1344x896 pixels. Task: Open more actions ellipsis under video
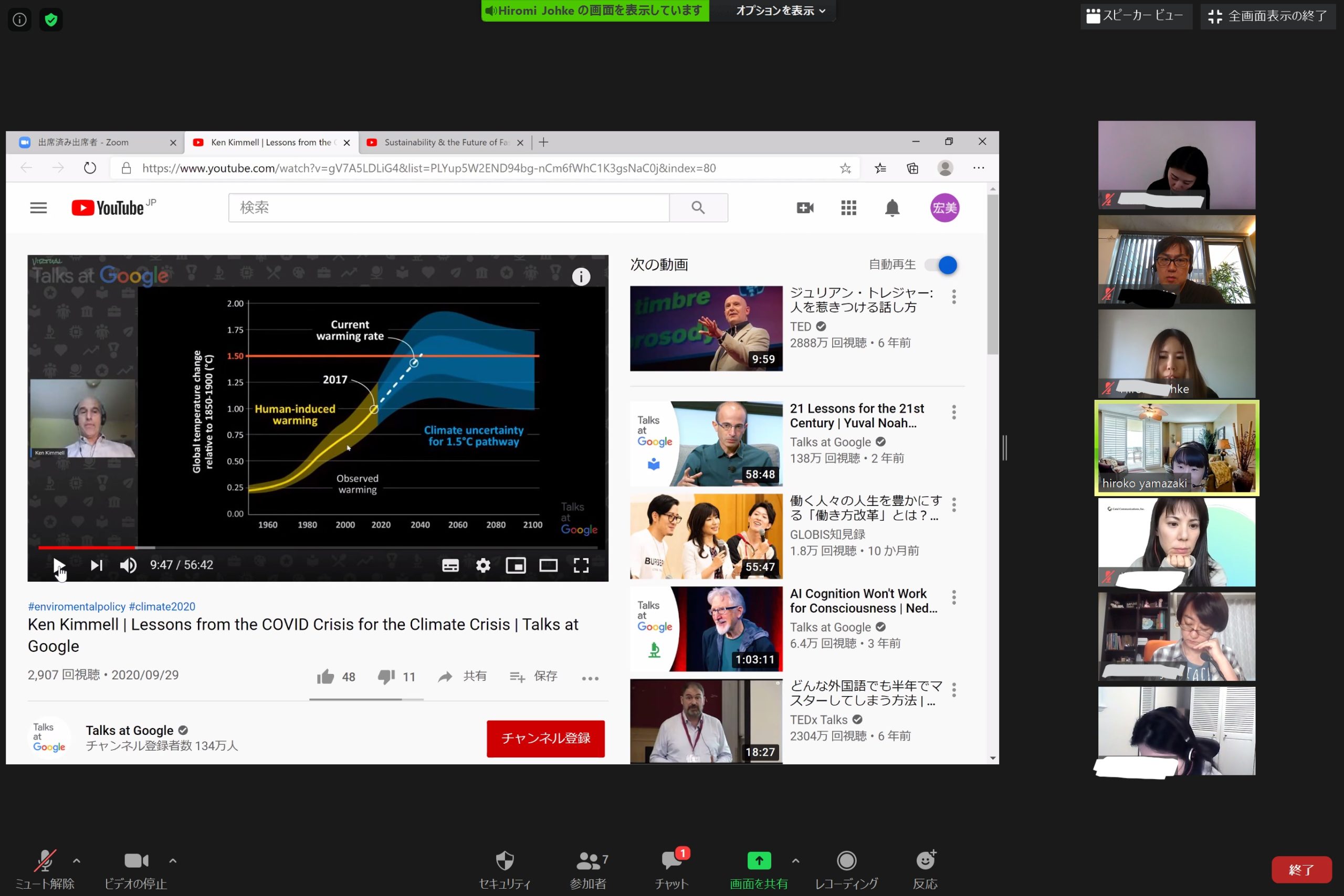[590, 678]
